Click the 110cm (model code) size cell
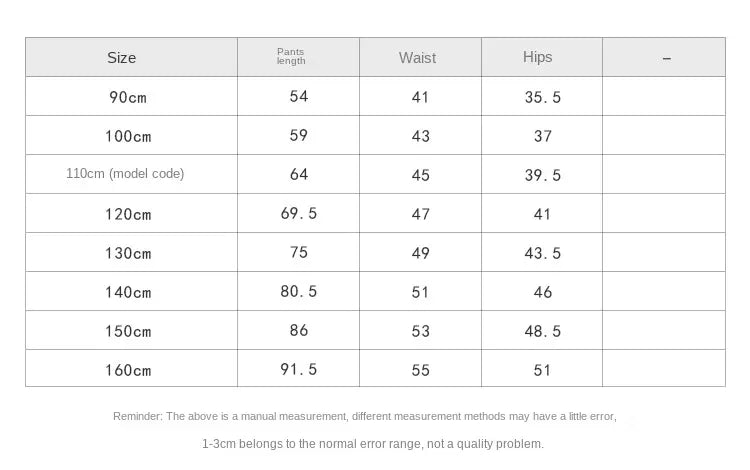This screenshot has height=470, width=750. (x=125, y=174)
